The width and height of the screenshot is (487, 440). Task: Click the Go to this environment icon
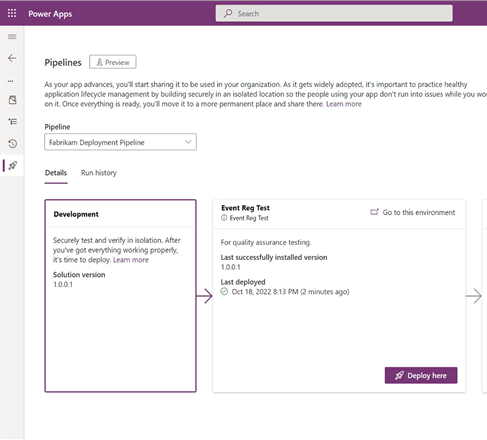tap(374, 212)
